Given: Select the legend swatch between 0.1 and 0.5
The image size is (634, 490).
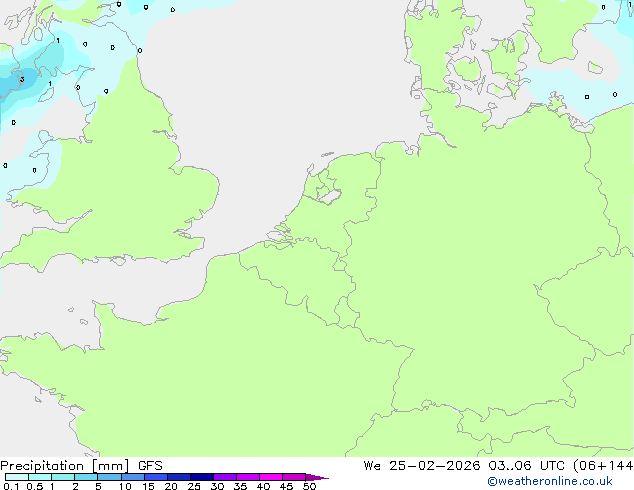Looking at the screenshot, I should point(17,477).
